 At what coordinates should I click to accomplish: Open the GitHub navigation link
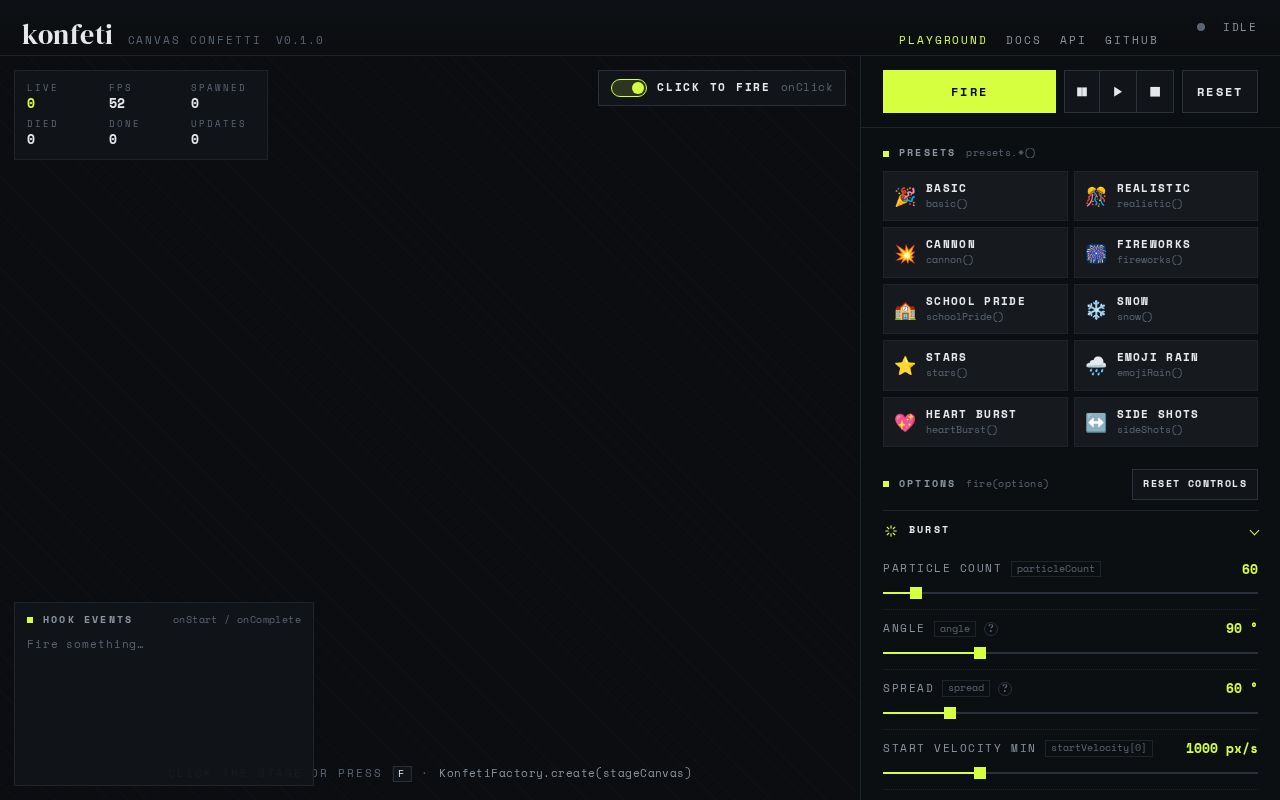click(1131, 41)
